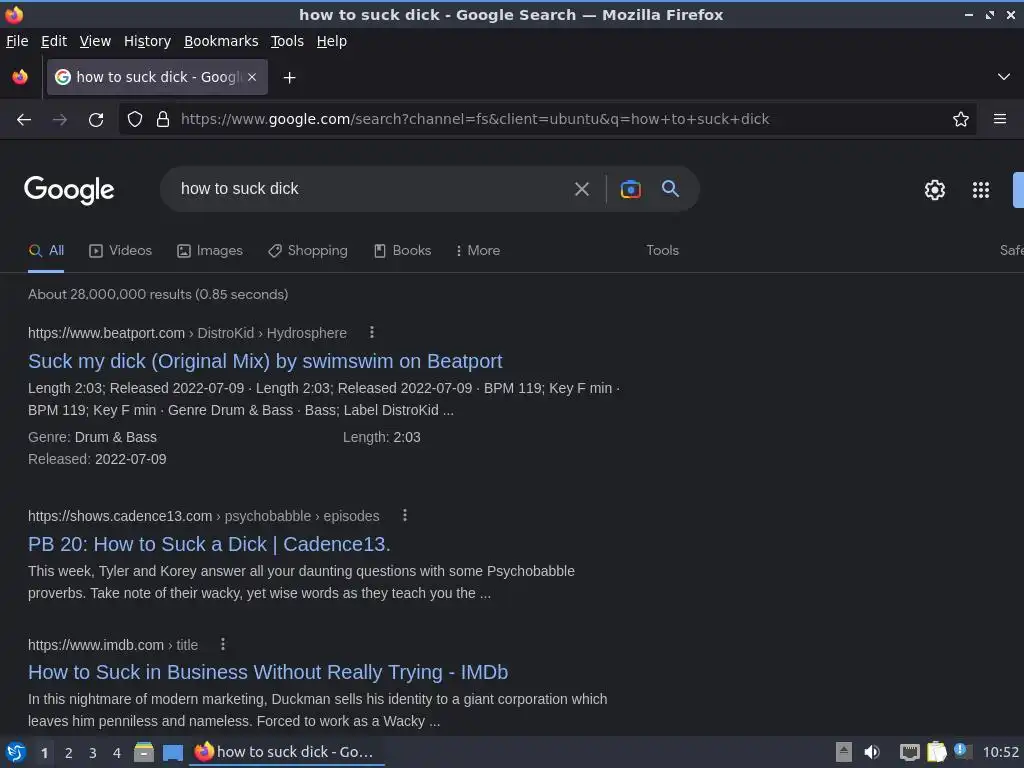The image size is (1024, 768).
Task: Open file manager from taskbar
Action: tap(144, 752)
